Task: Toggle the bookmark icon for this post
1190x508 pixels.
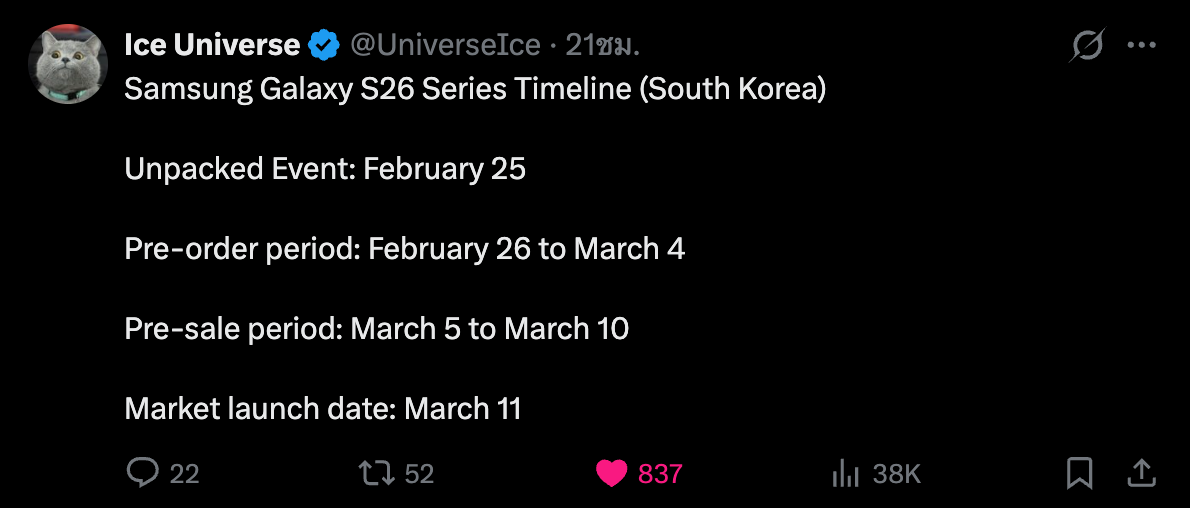Action: coord(1080,472)
